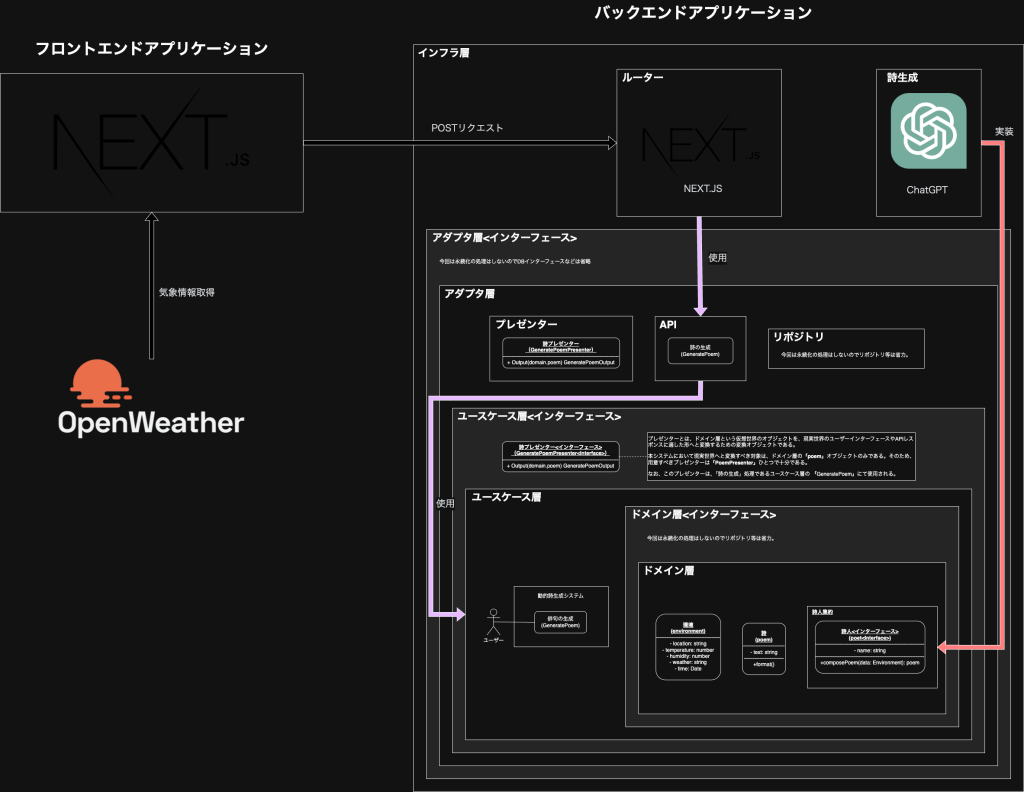Click the 気象情報取得 arrow label

(x=187, y=292)
